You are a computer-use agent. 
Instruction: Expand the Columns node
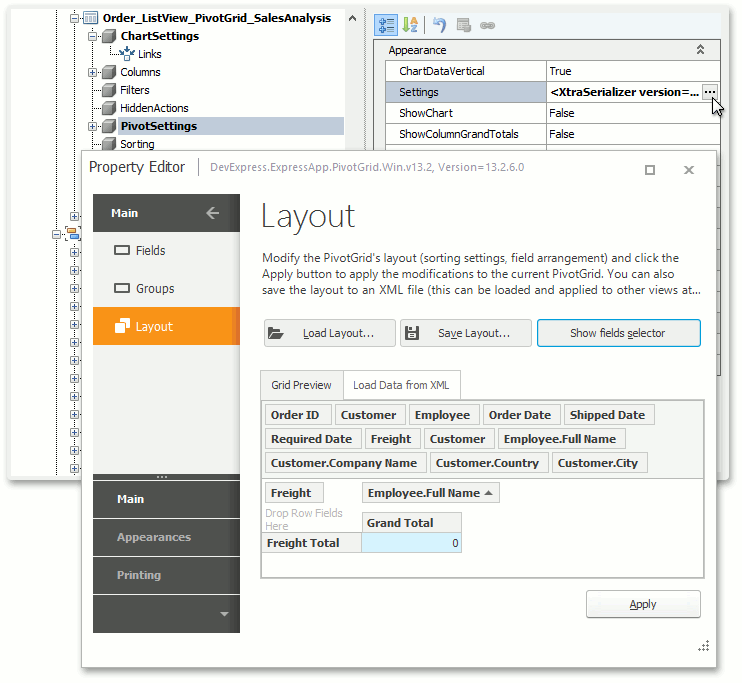coord(92,72)
